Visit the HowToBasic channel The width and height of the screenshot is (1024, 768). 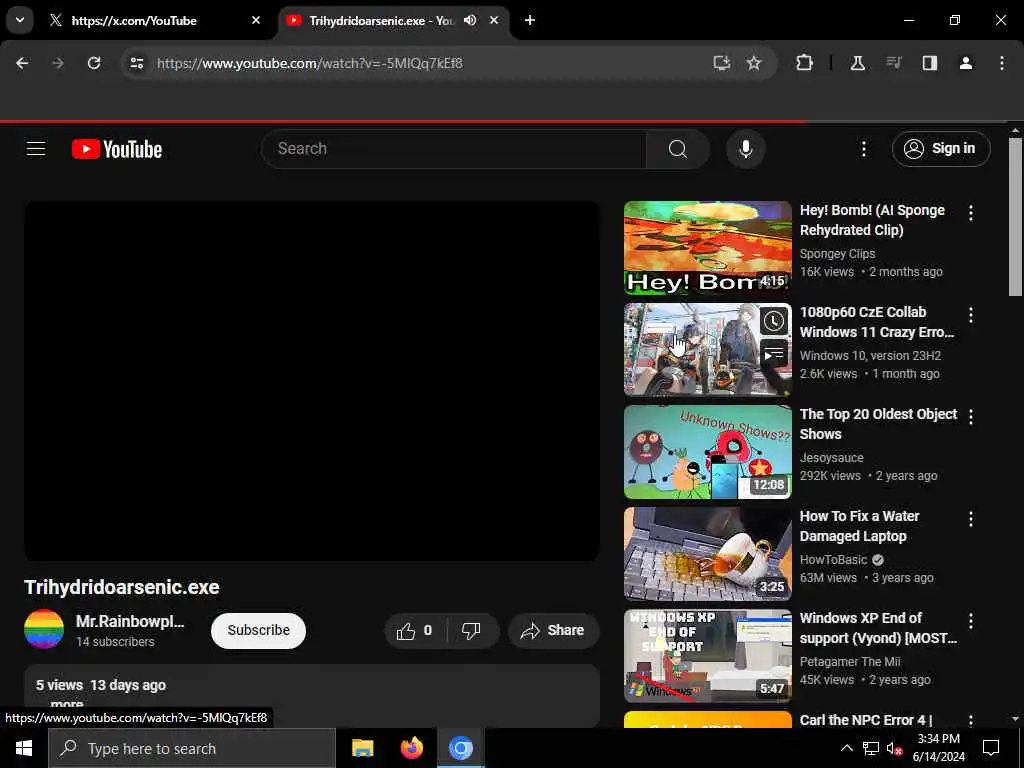[x=833, y=560]
